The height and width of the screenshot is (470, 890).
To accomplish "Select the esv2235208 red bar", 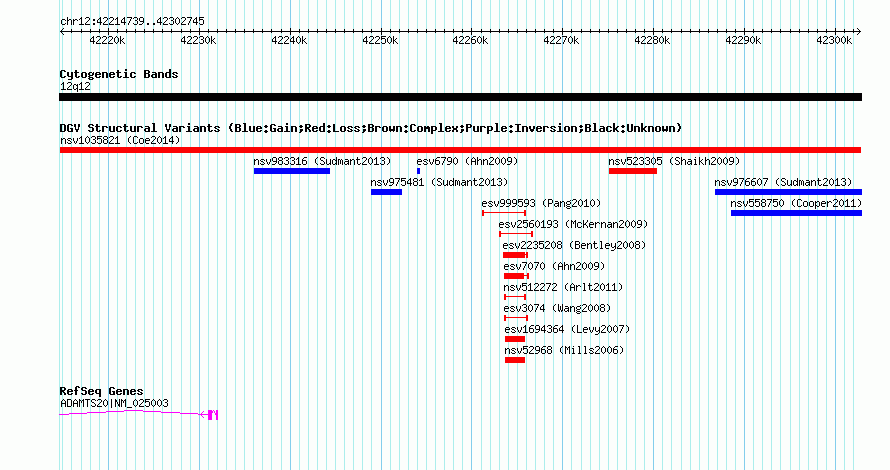I will (x=515, y=255).
